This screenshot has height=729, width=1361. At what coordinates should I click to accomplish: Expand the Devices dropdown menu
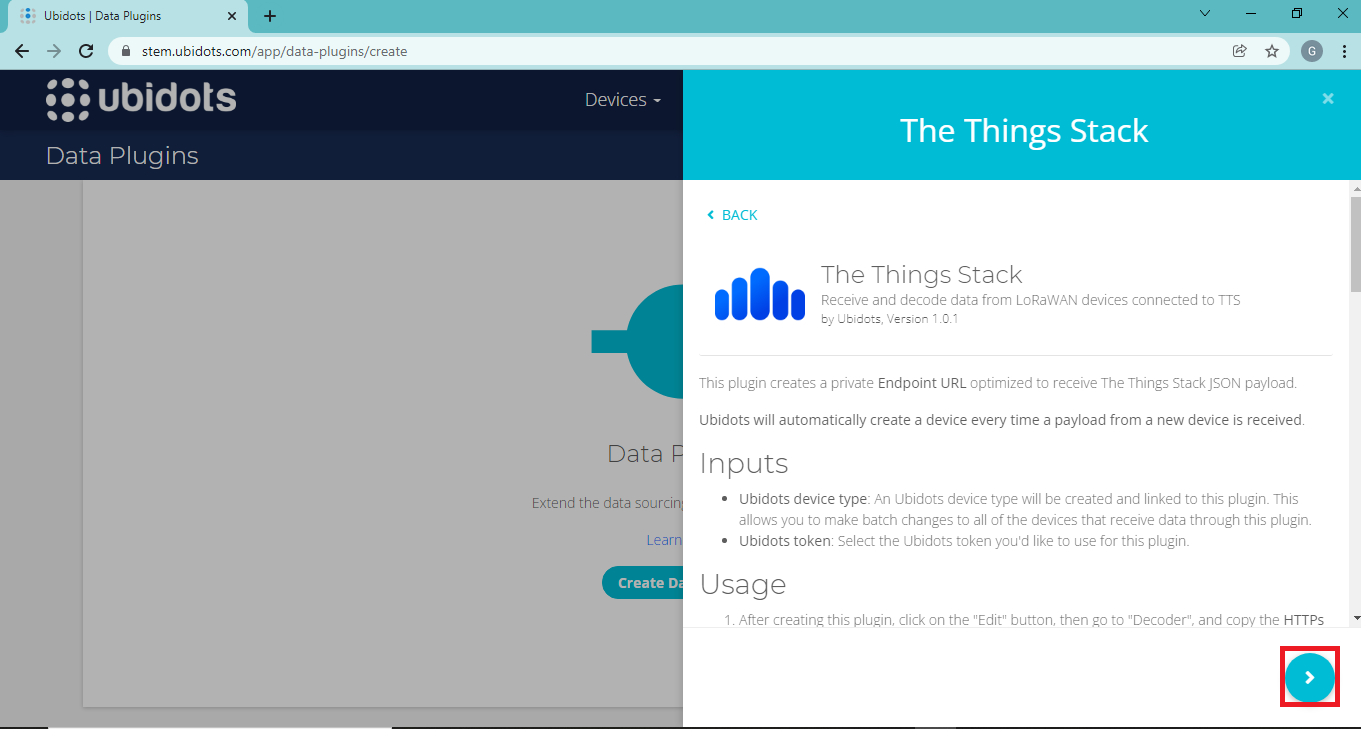[622, 100]
